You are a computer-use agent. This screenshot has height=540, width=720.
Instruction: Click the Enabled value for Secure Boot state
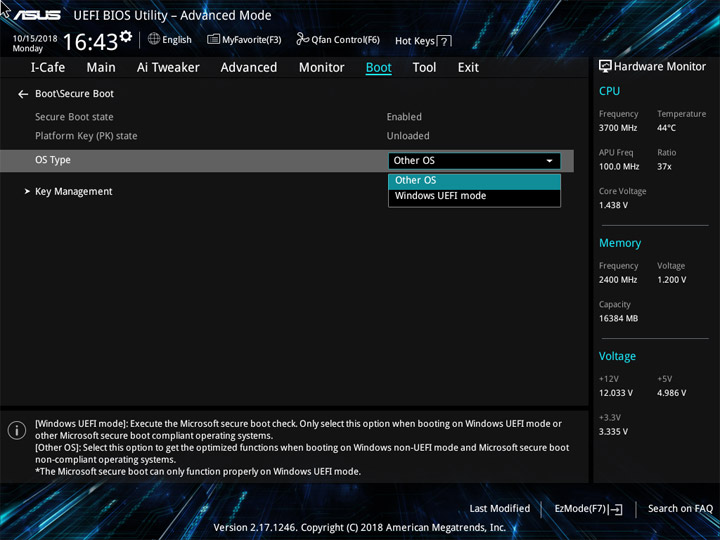coord(404,117)
